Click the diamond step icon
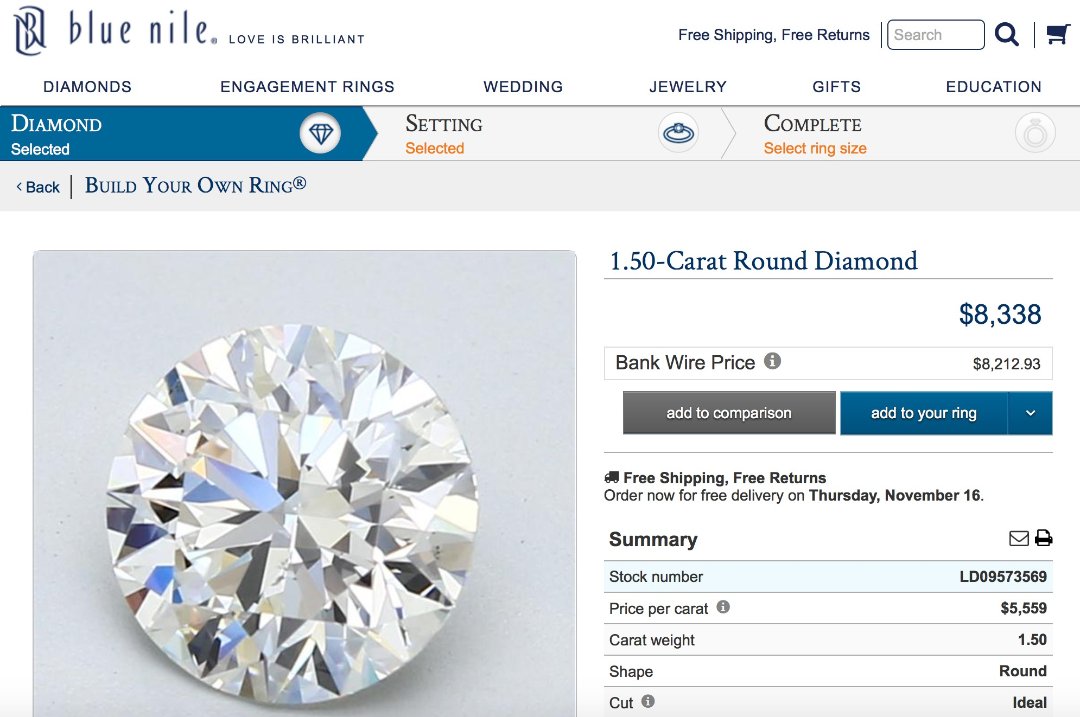Screen dimensions: 1080x717 [320, 134]
